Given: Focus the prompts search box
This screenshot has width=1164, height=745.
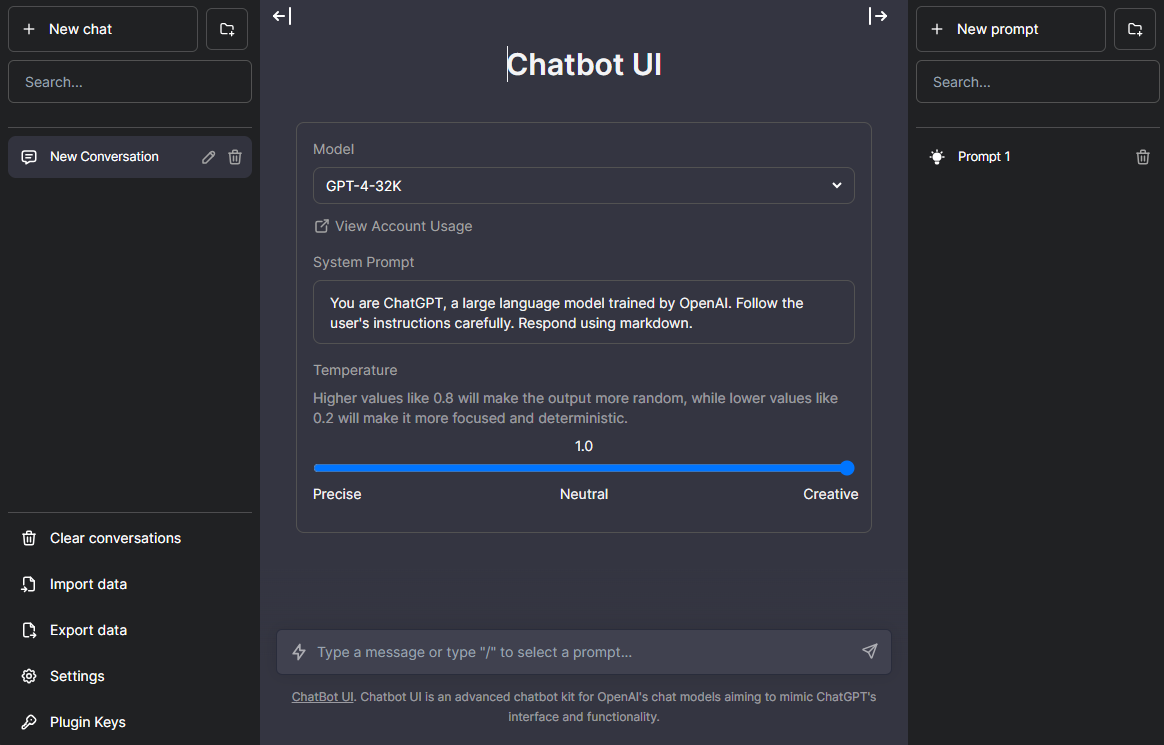Looking at the screenshot, I should [1037, 82].
